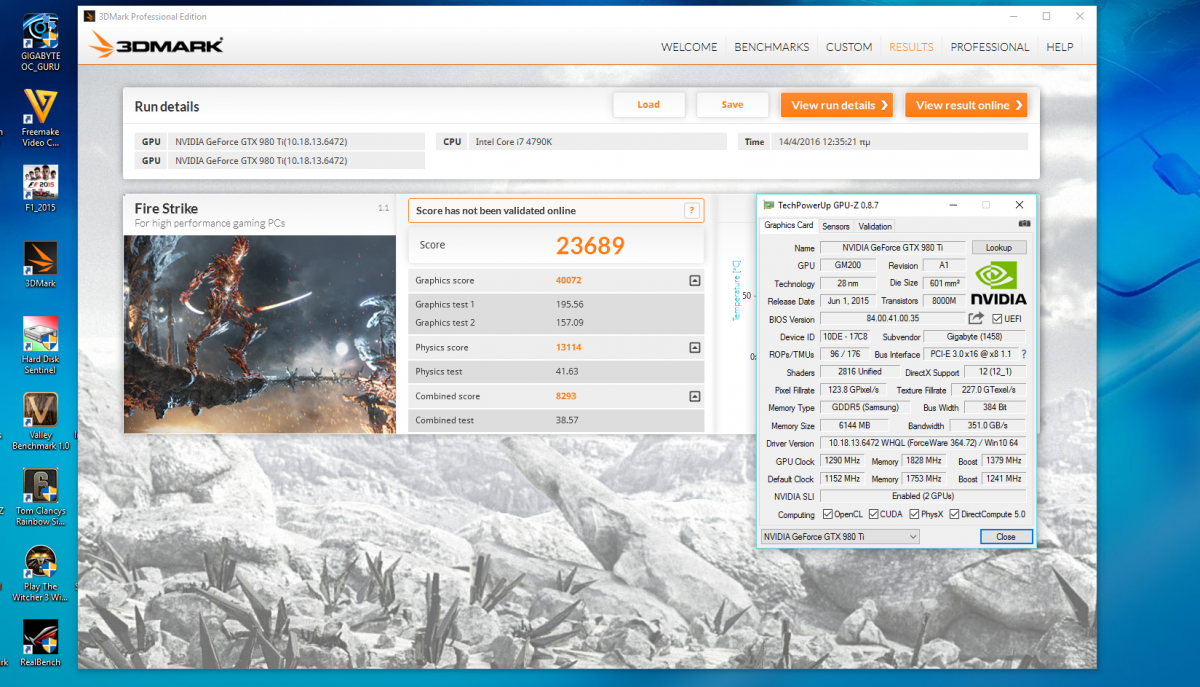Launch RealBench from the desktop
The image size is (1200, 687).
41,643
